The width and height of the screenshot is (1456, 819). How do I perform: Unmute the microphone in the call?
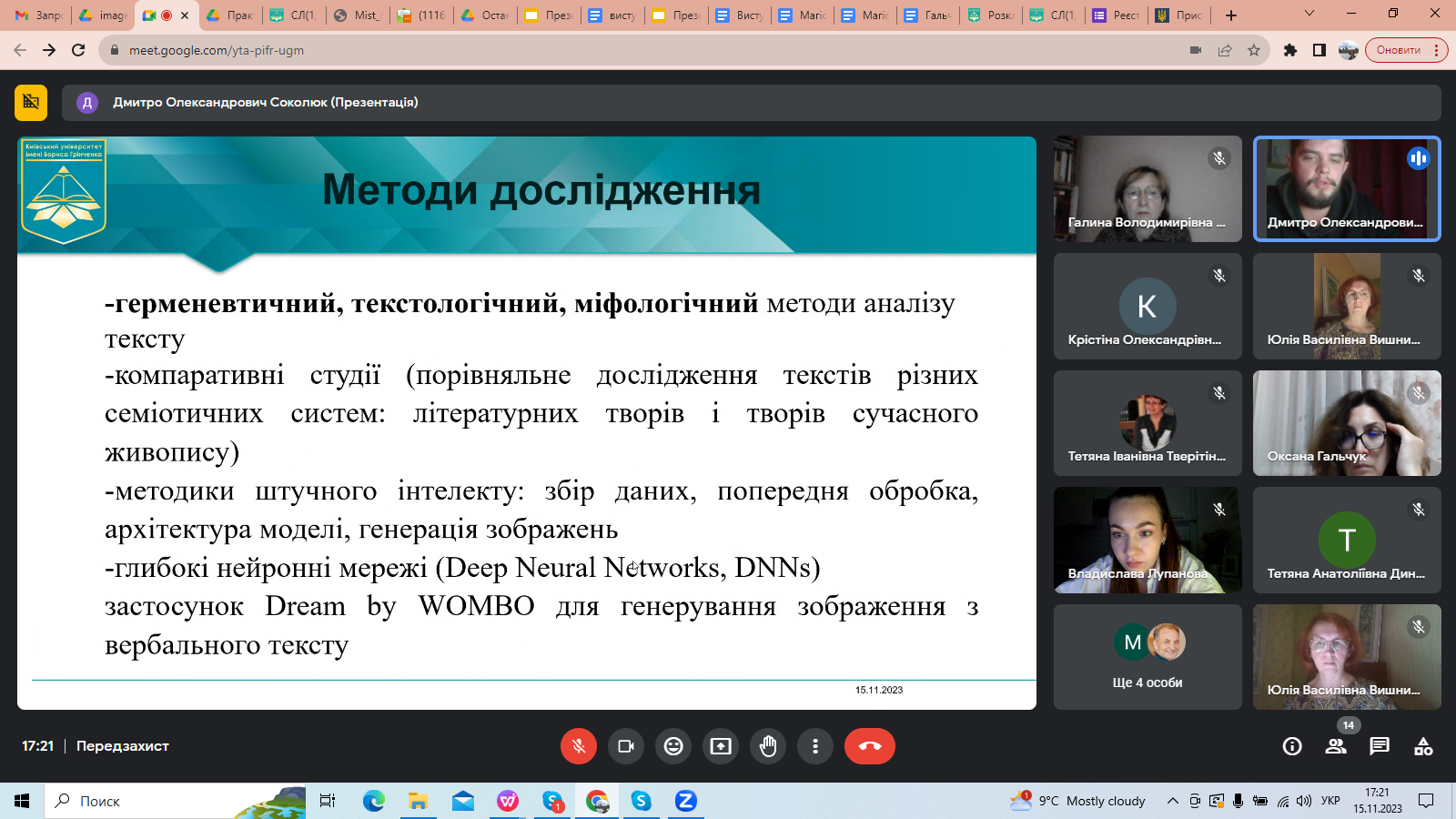(x=579, y=746)
